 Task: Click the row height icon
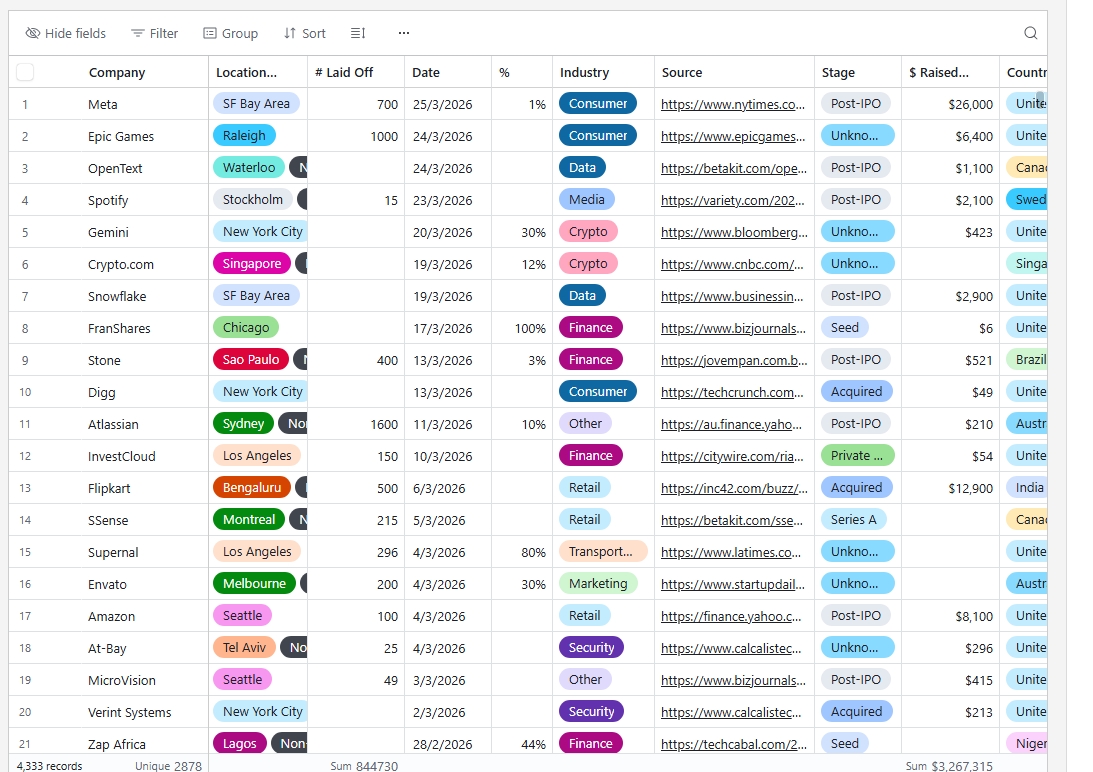click(x=358, y=33)
